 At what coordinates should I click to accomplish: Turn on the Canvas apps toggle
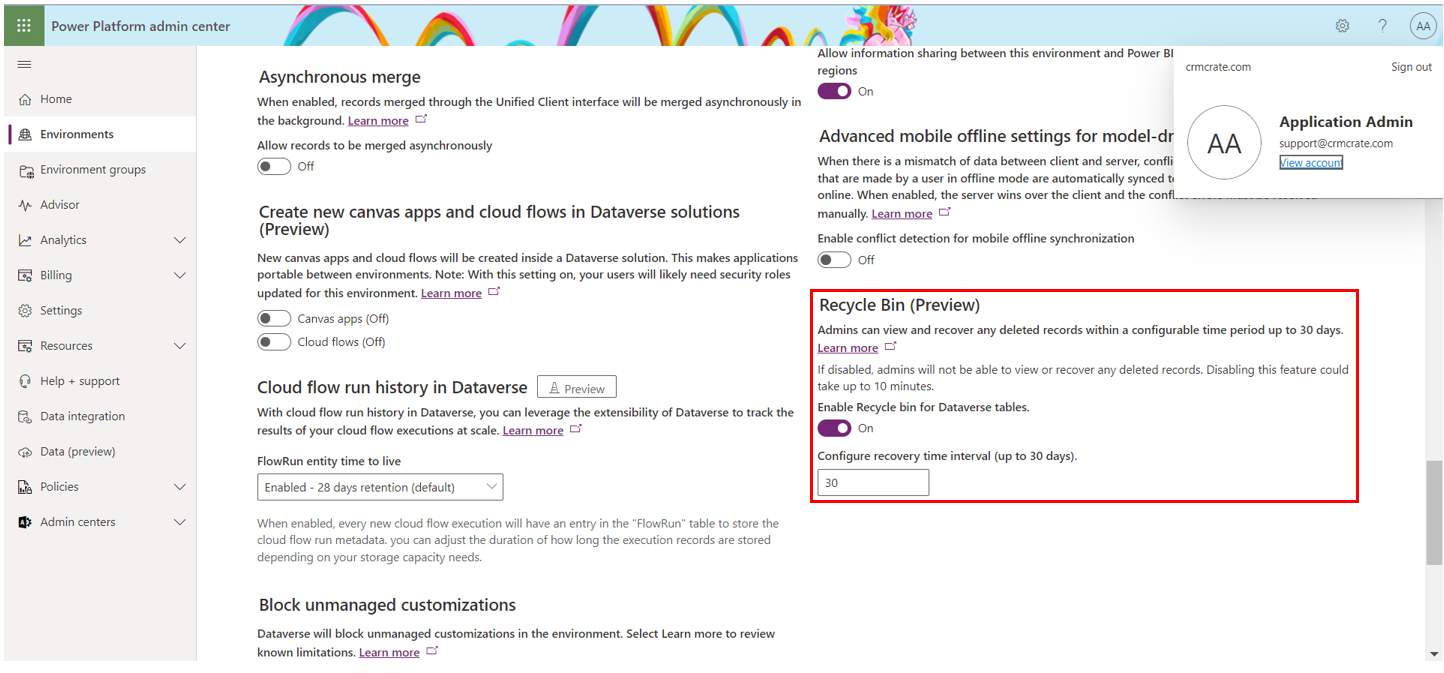tap(273, 316)
